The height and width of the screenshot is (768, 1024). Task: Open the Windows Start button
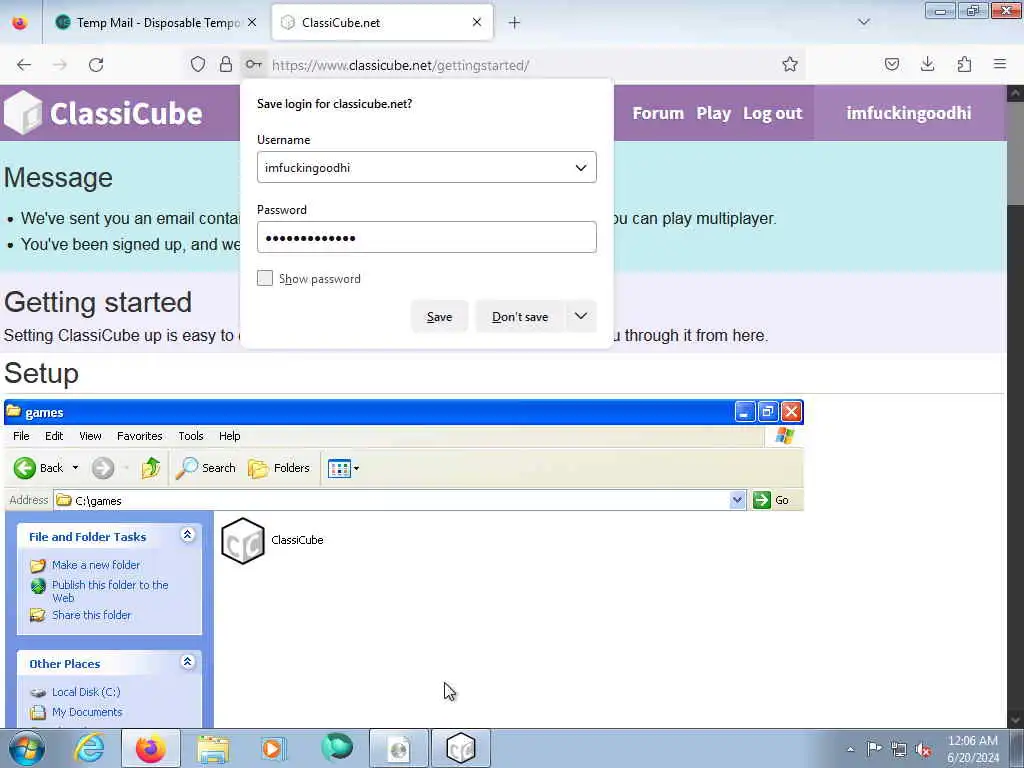(x=27, y=748)
